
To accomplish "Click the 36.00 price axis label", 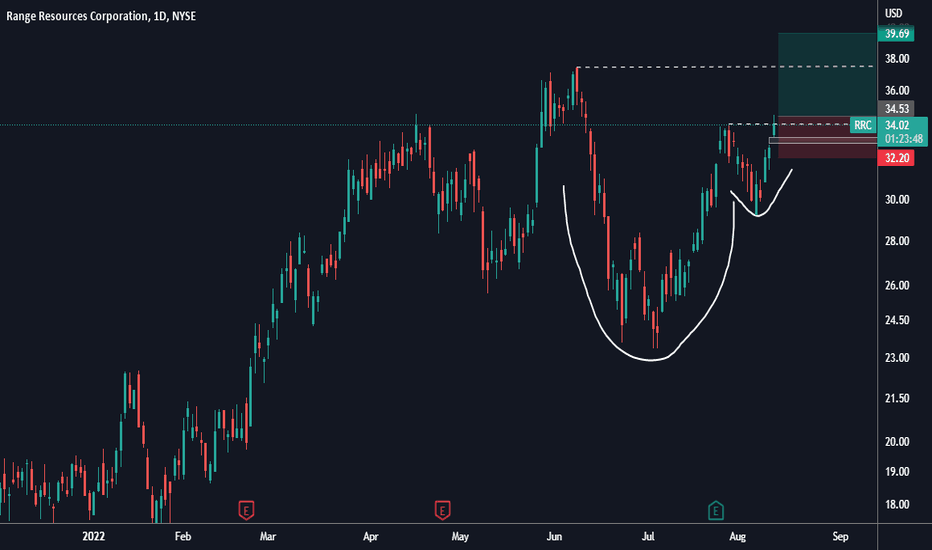I will tap(897, 90).
